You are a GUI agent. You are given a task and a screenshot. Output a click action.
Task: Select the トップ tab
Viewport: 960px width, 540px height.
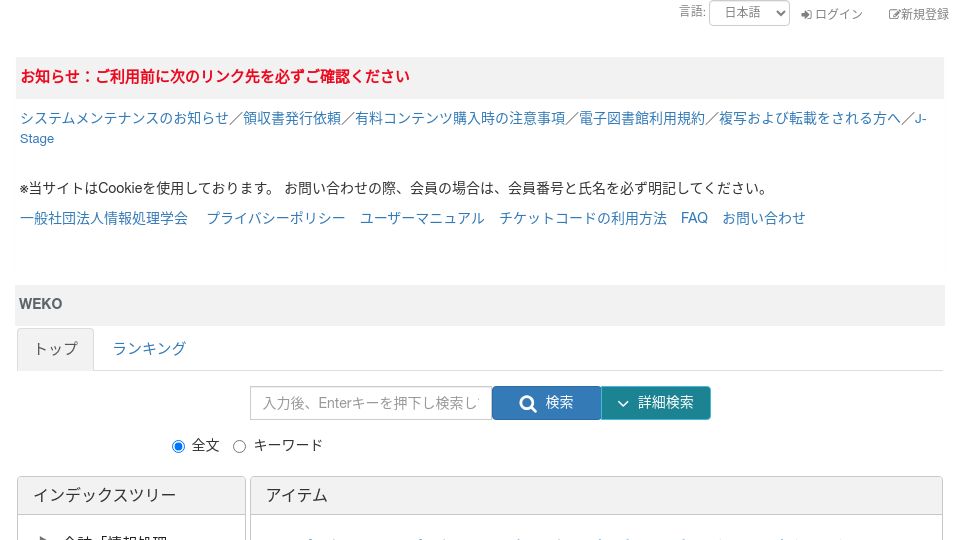[56, 349]
